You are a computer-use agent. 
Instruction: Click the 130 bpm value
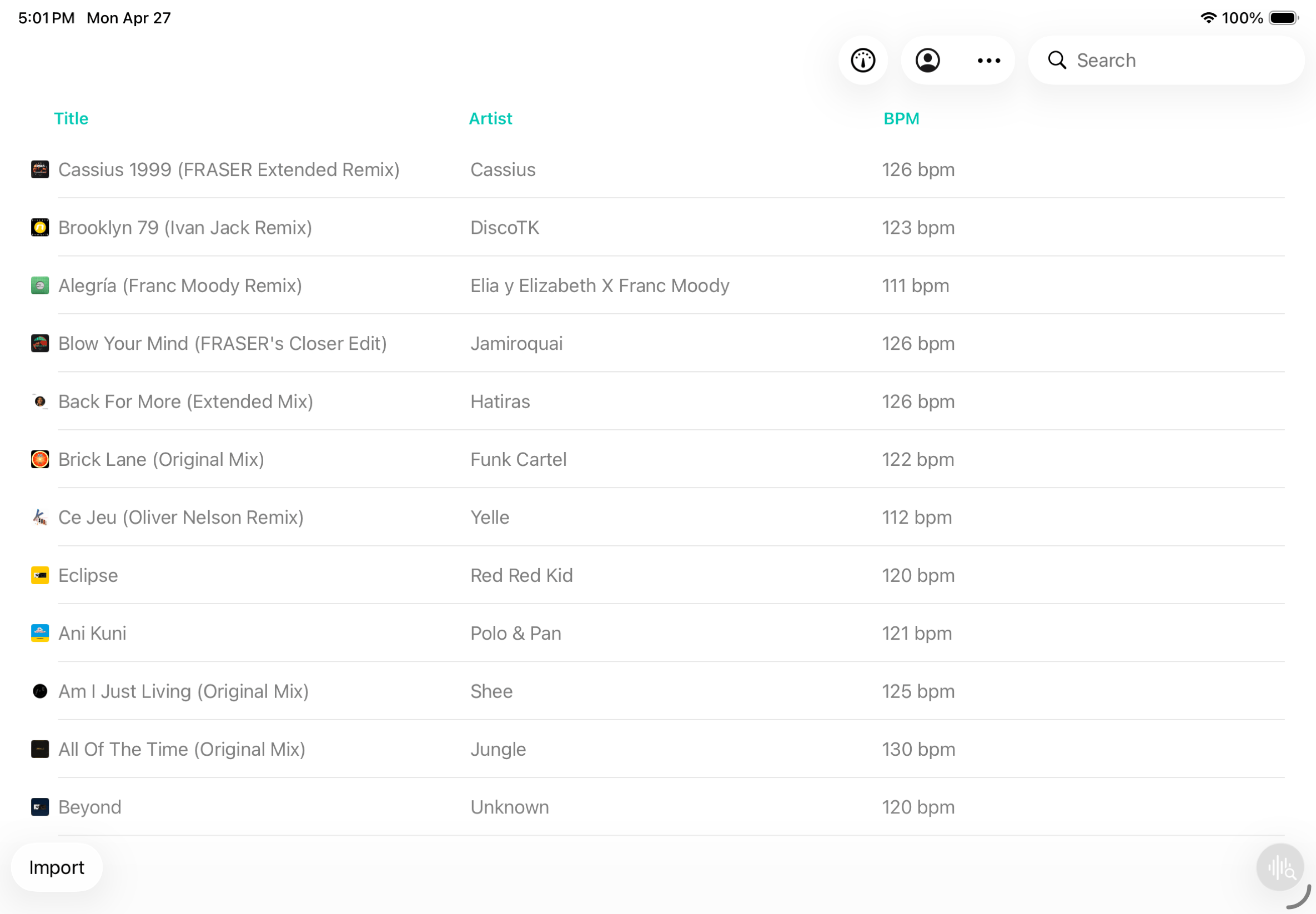(918, 749)
